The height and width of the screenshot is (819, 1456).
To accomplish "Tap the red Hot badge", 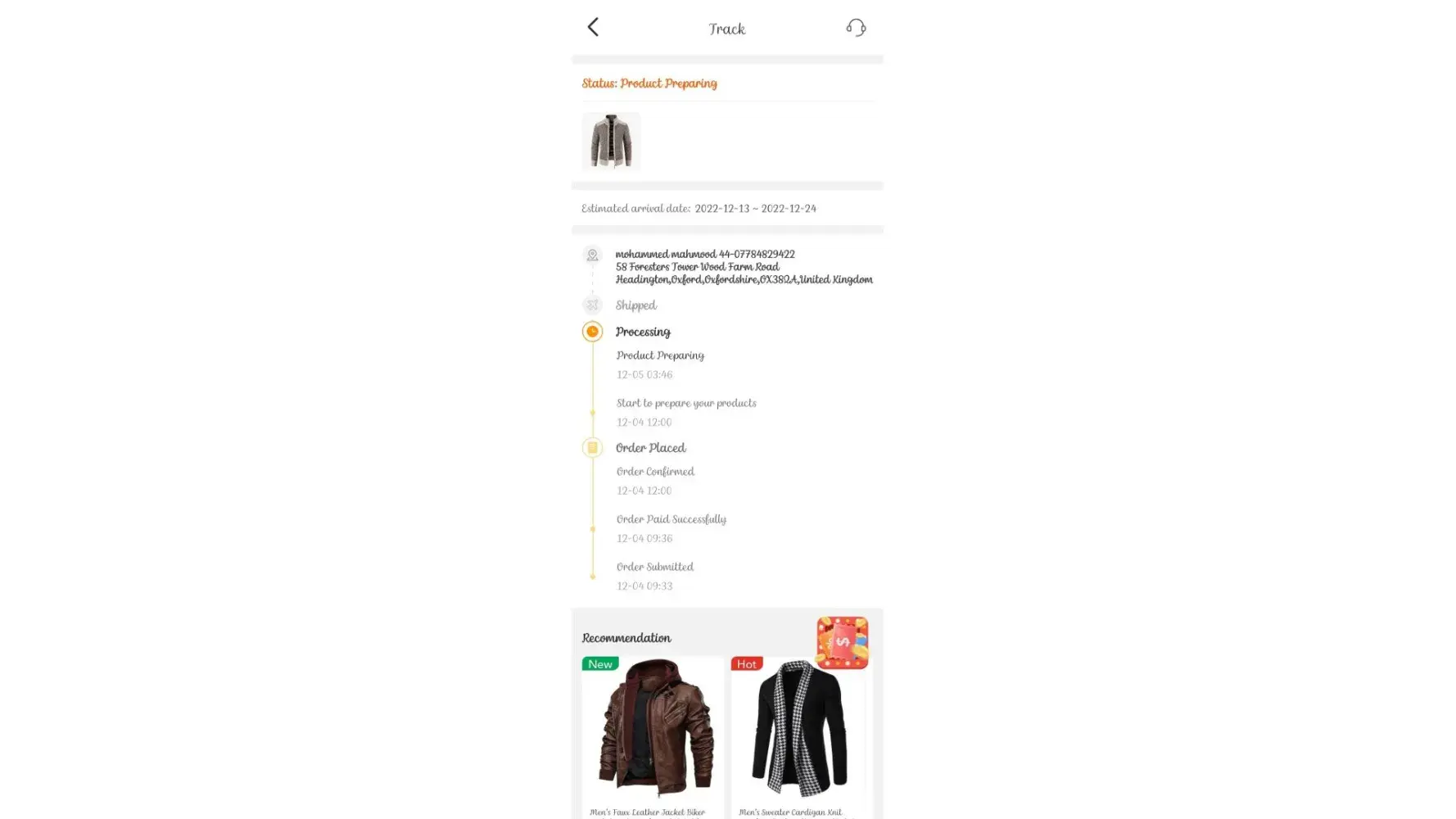I will [747, 664].
